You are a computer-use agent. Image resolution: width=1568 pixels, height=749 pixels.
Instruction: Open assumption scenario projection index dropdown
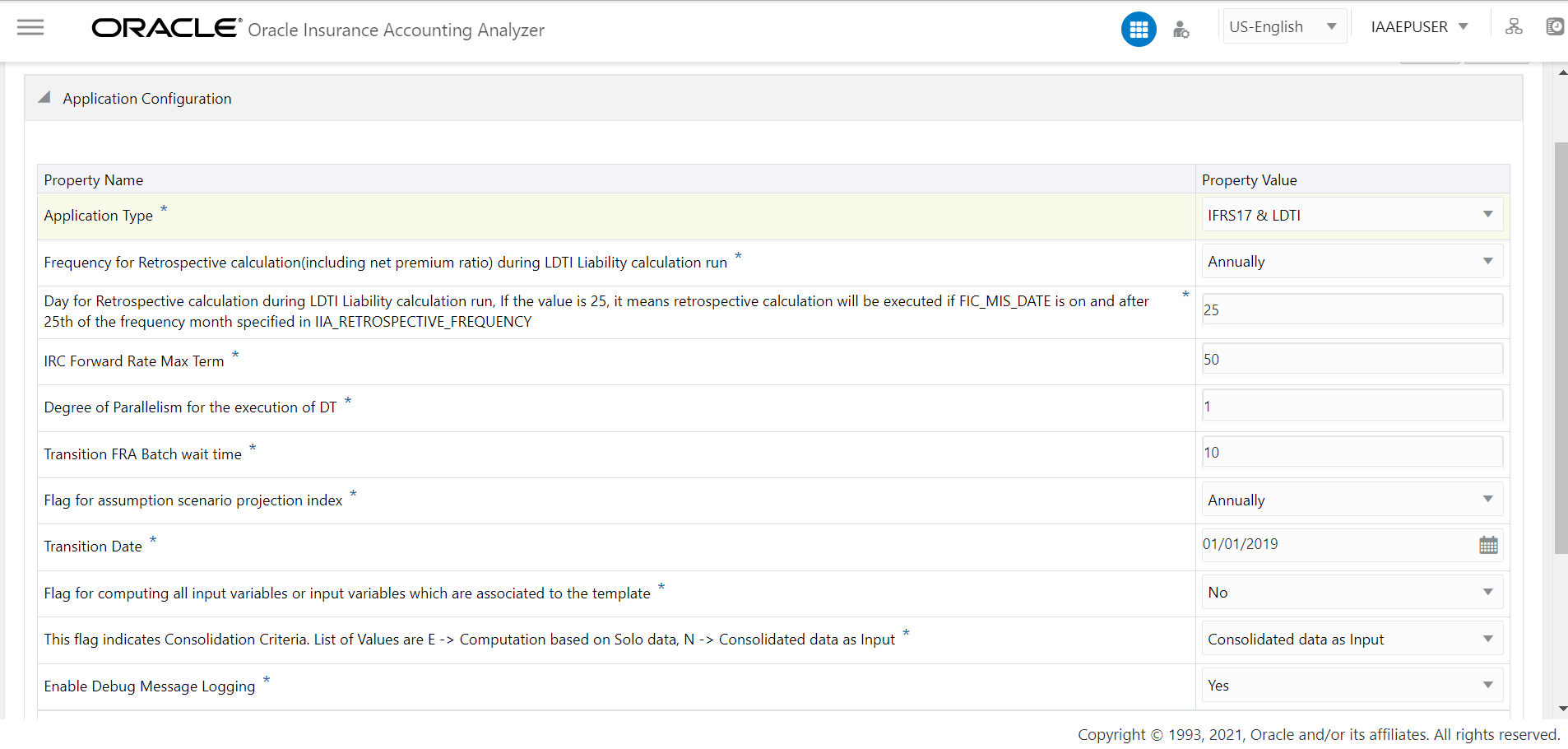click(1352, 500)
